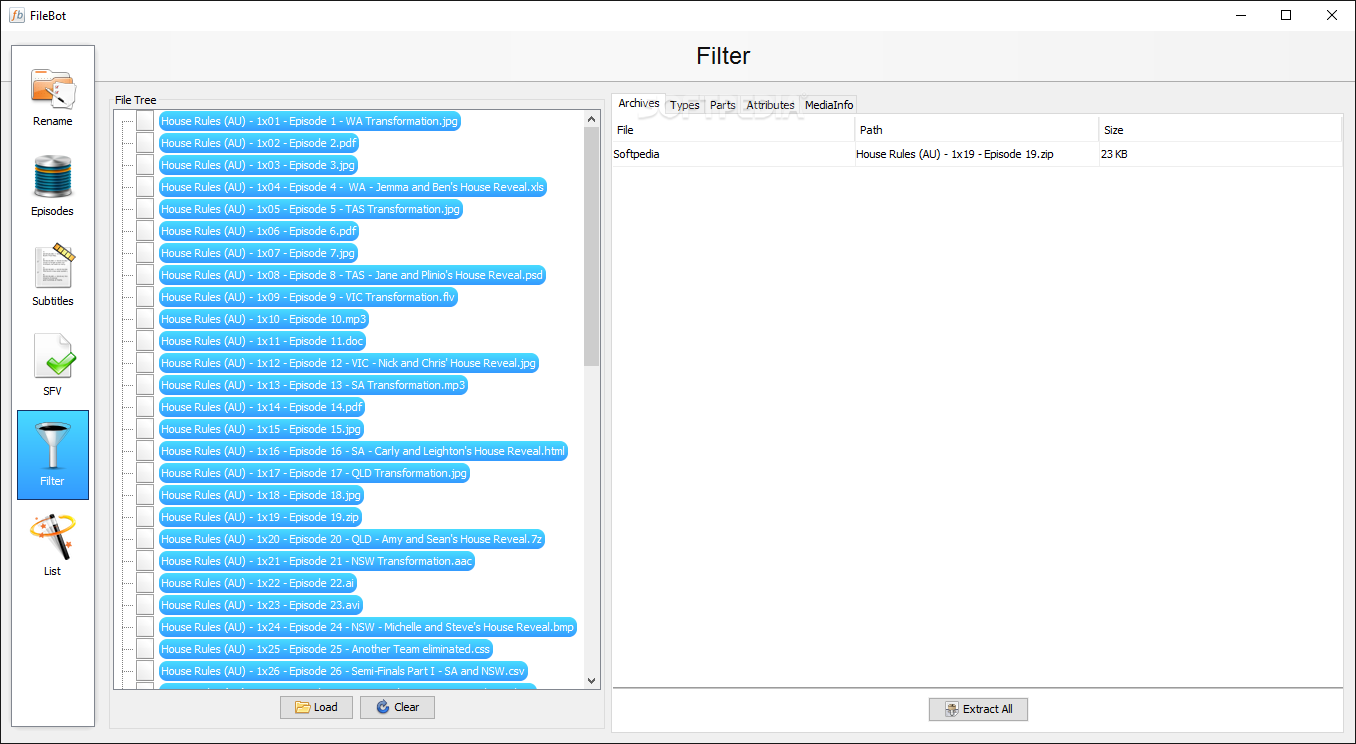Viewport: 1356px width, 744px height.
Task: Click file icon beside 1x11 Episode 11.doc
Action: click(145, 341)
